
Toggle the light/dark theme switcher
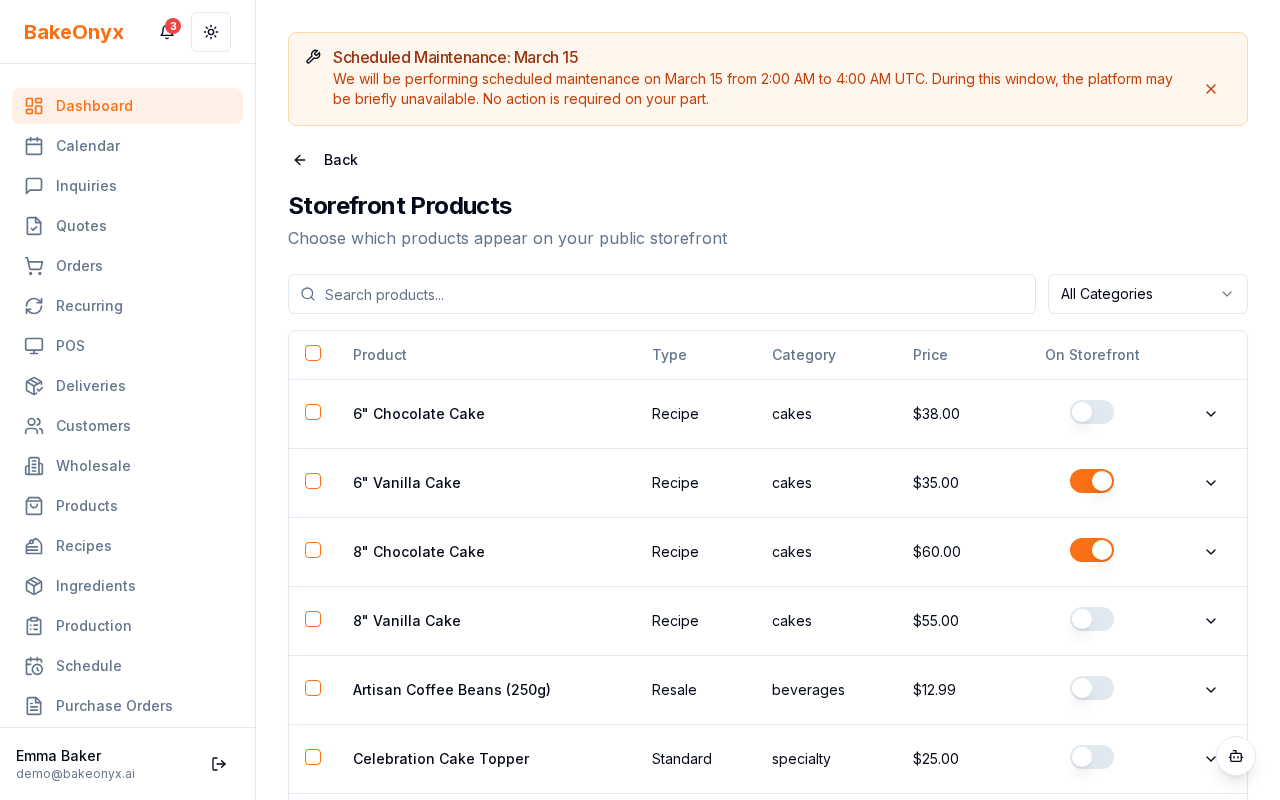pyautogui.click(x=211, y=32)
